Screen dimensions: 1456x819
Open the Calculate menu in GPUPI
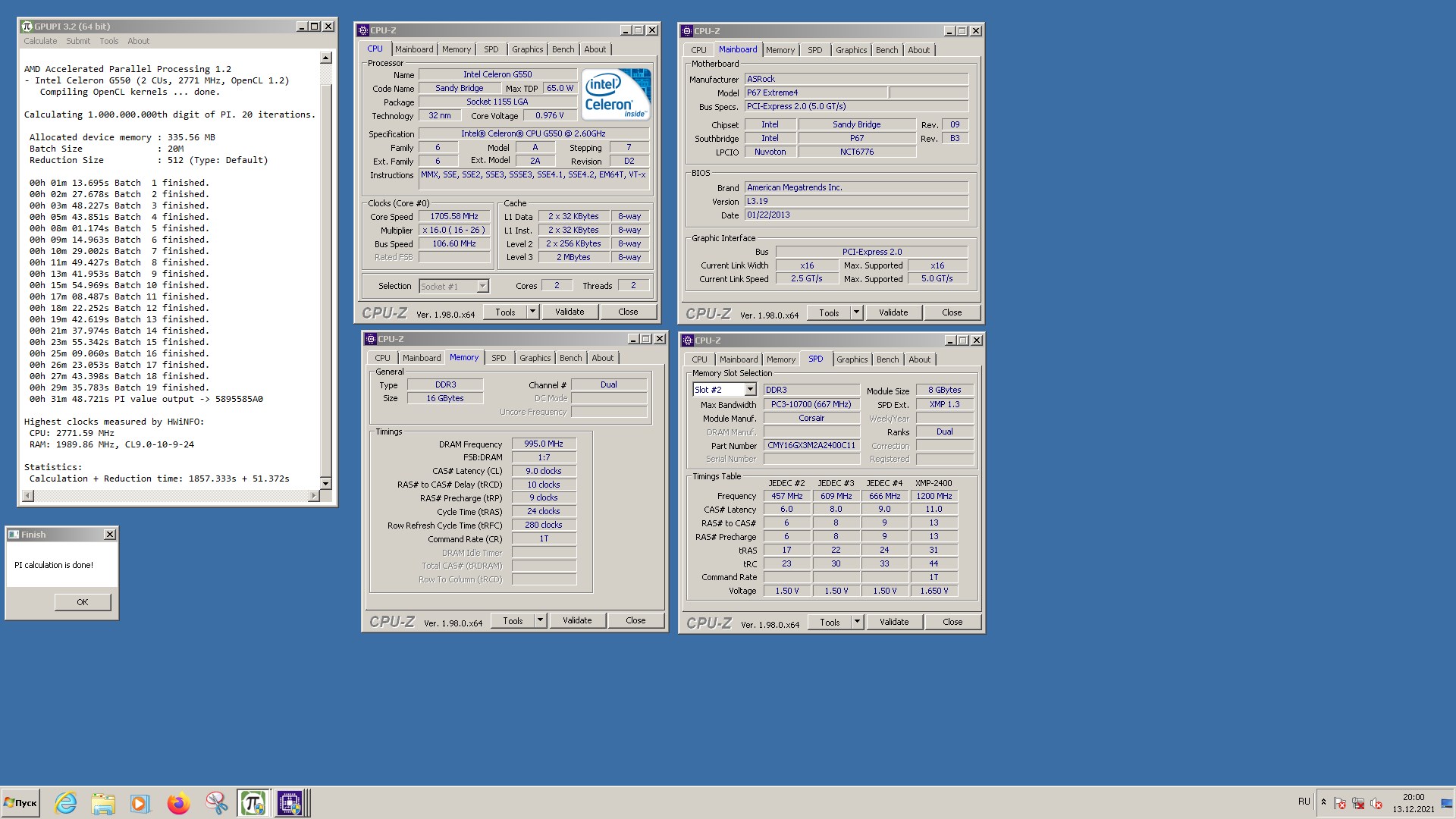[x=40, y=41]
